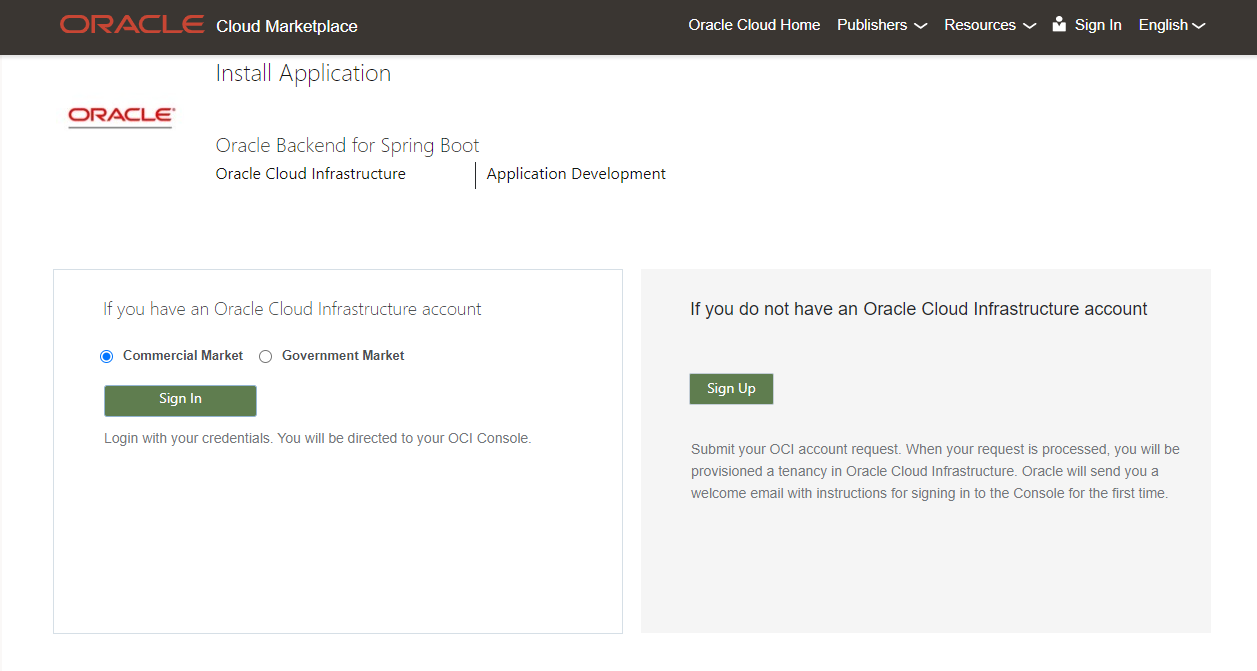
Task: Open the Oracle Backend for Spring Boot title
Action: pos(347,145)
